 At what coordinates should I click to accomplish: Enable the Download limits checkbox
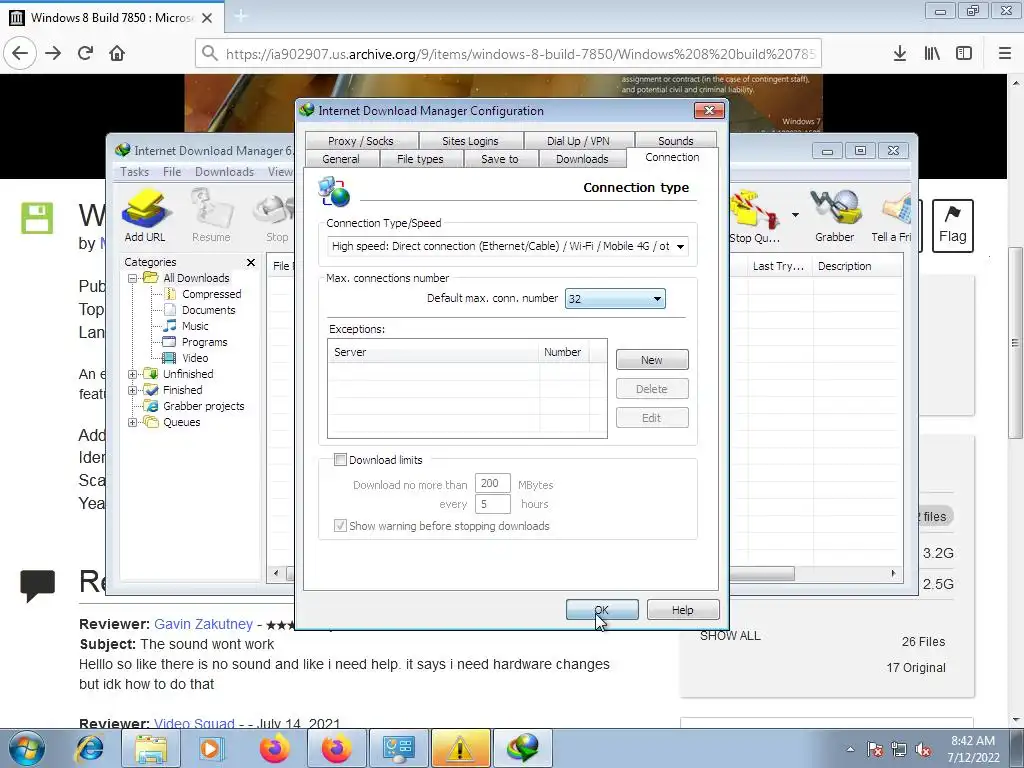click(x=340, y=460)
